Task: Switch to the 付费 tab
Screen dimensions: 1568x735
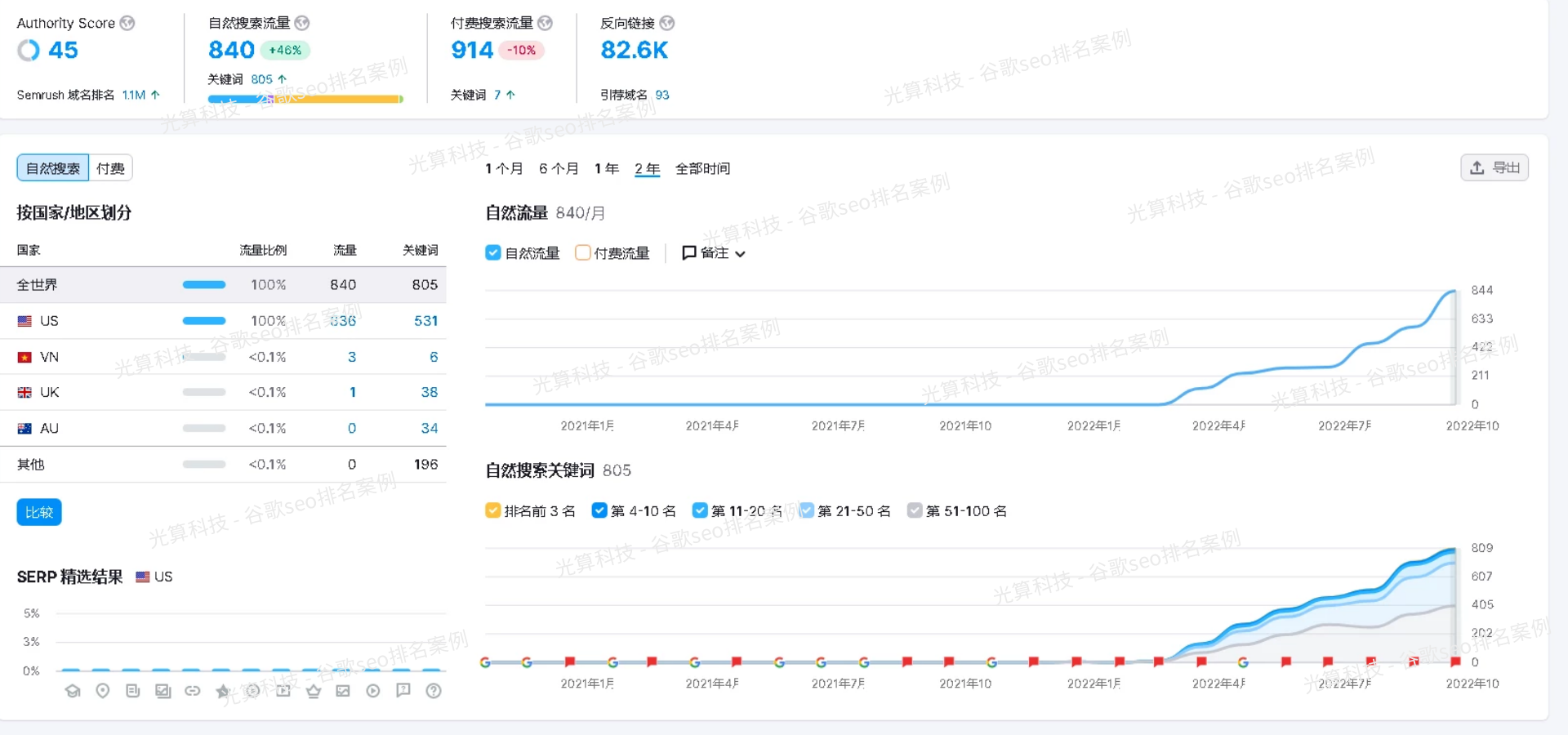Action: click(110, 168)
